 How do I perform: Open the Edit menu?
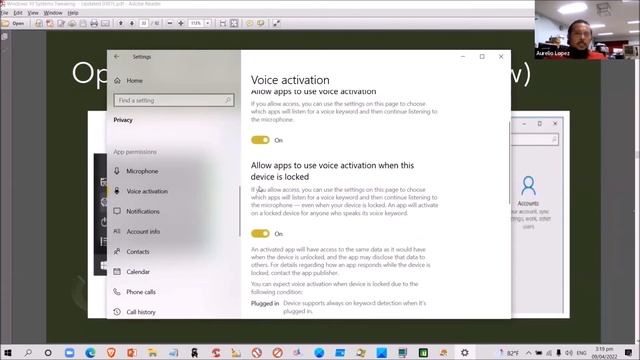[18, 13]
